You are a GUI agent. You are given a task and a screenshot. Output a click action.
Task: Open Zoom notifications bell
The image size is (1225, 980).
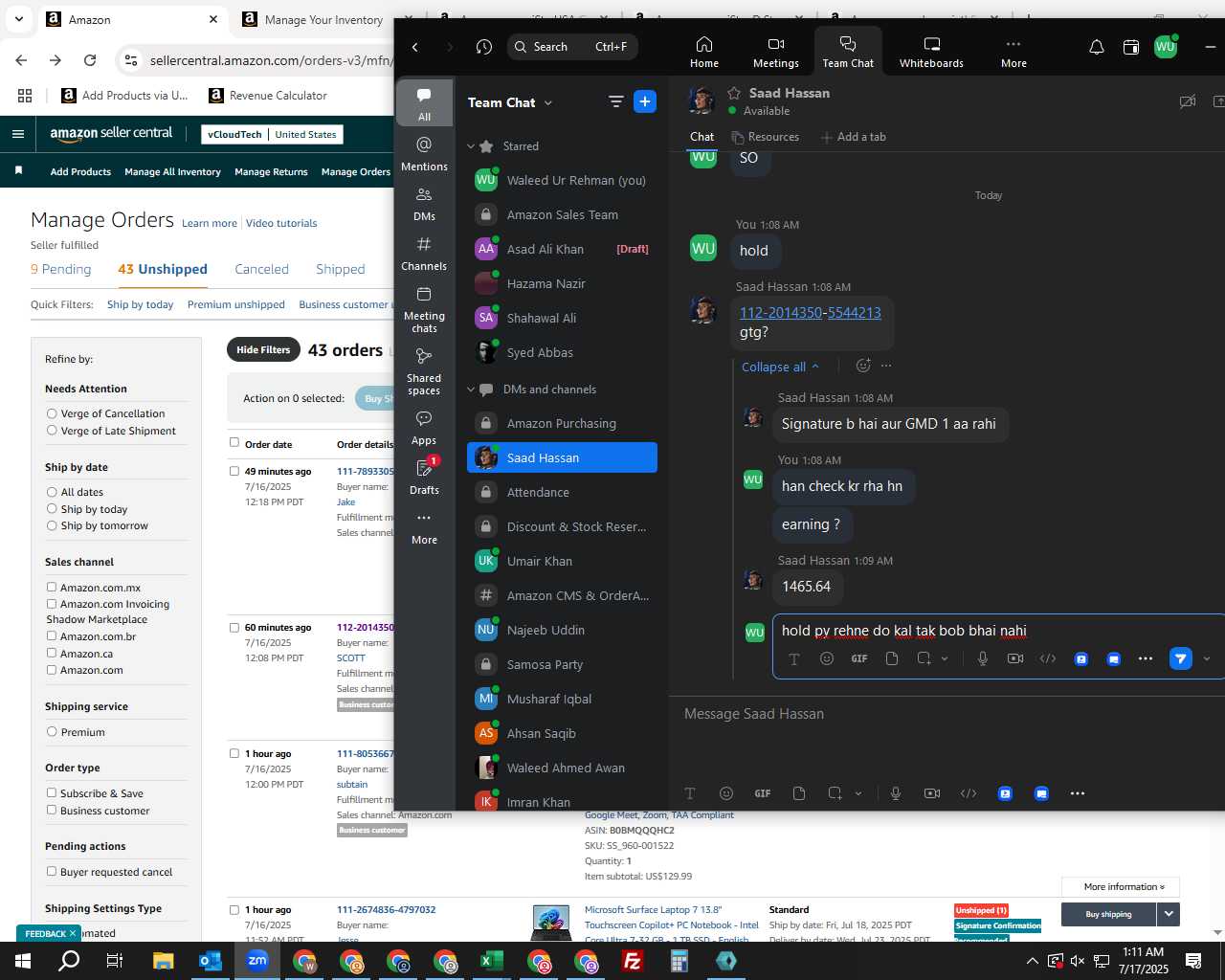[1097, 47]
